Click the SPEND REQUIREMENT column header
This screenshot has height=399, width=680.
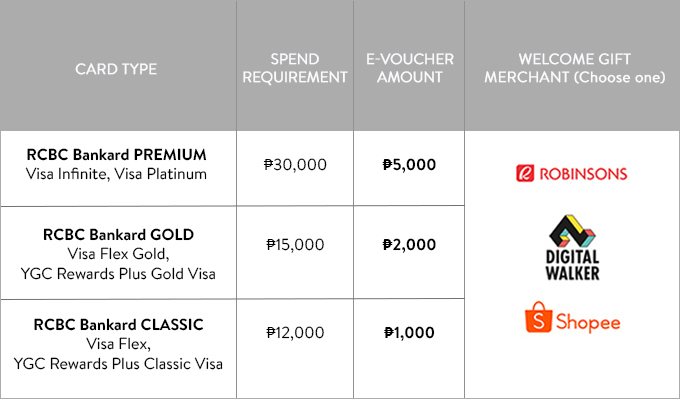[295, 68]
